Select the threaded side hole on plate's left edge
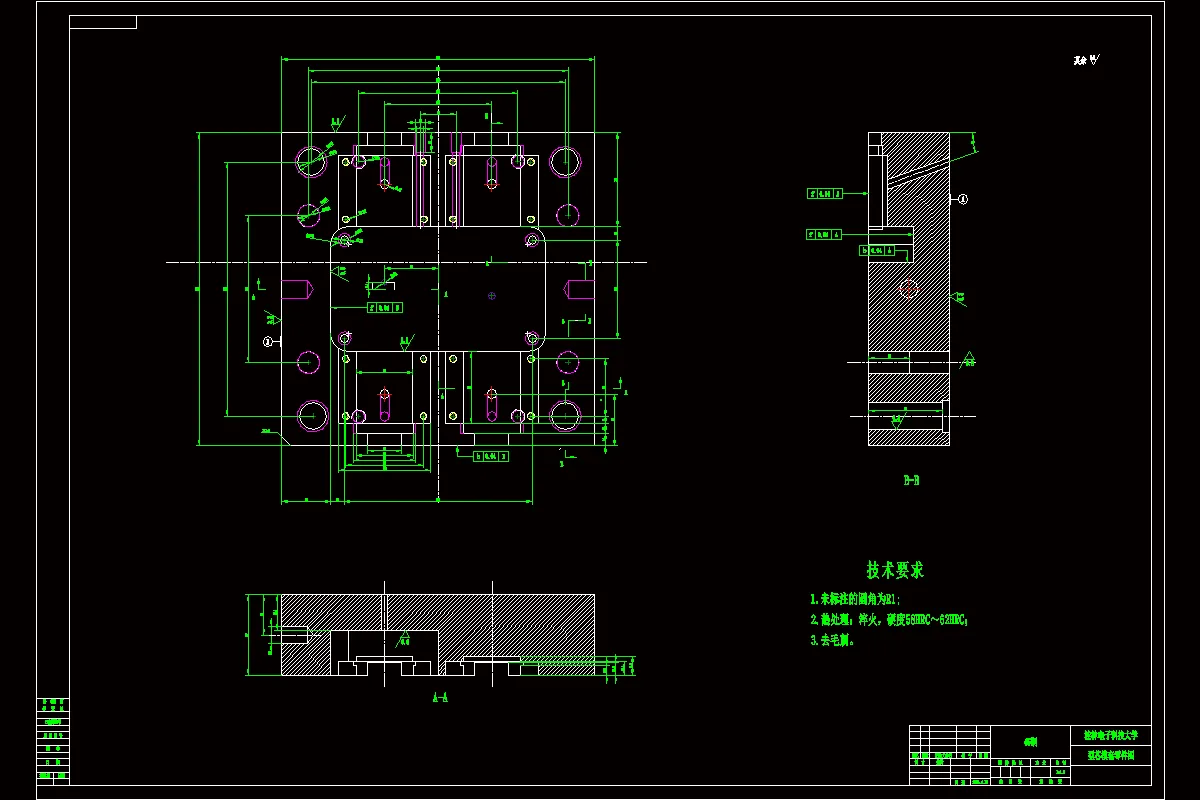Screen dimensions: 1200x800 (295, 290)
